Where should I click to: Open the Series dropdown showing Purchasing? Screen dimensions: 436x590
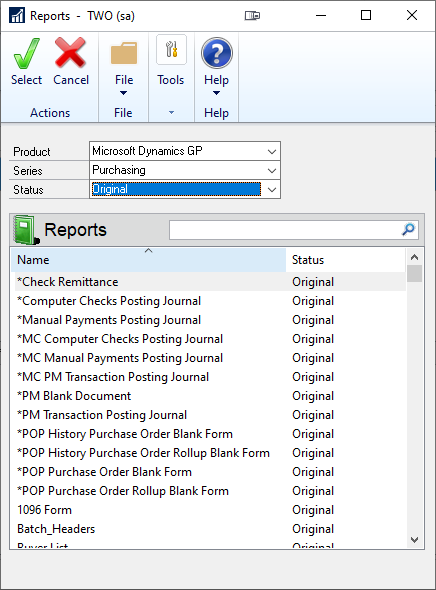pos(185,170)
